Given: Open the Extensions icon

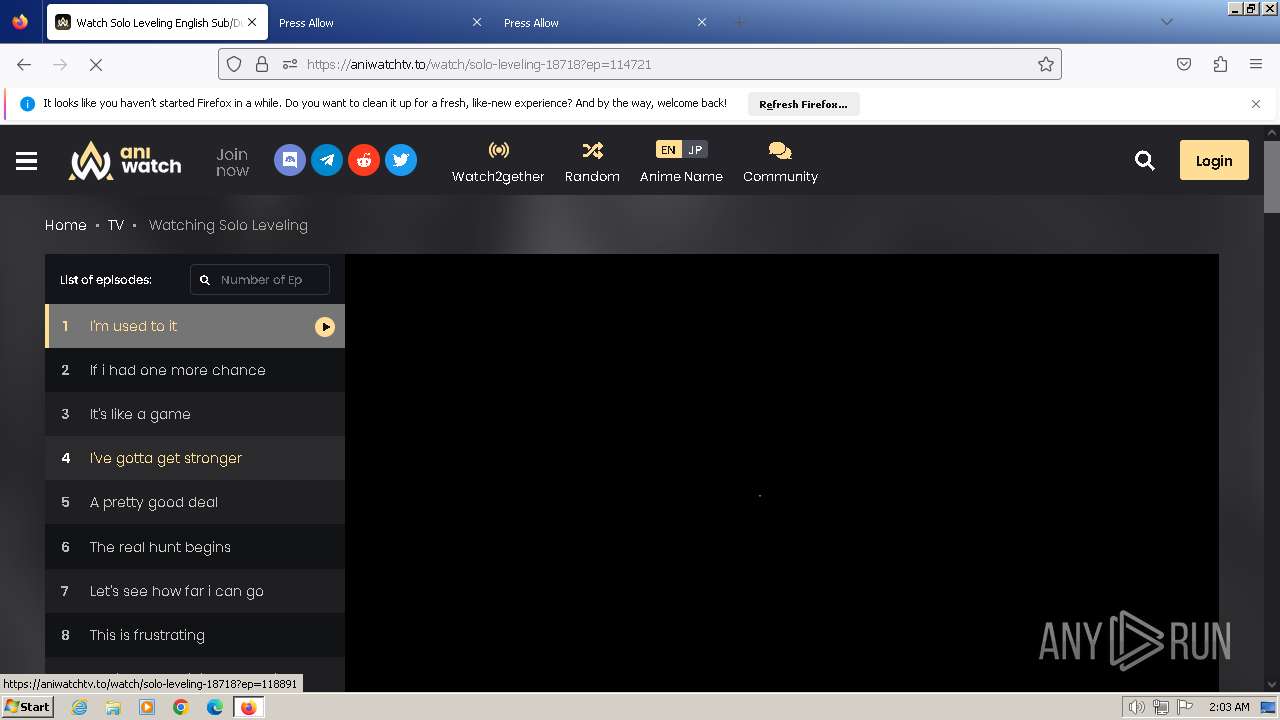Looking at the screenshot, I should 1220,64.
